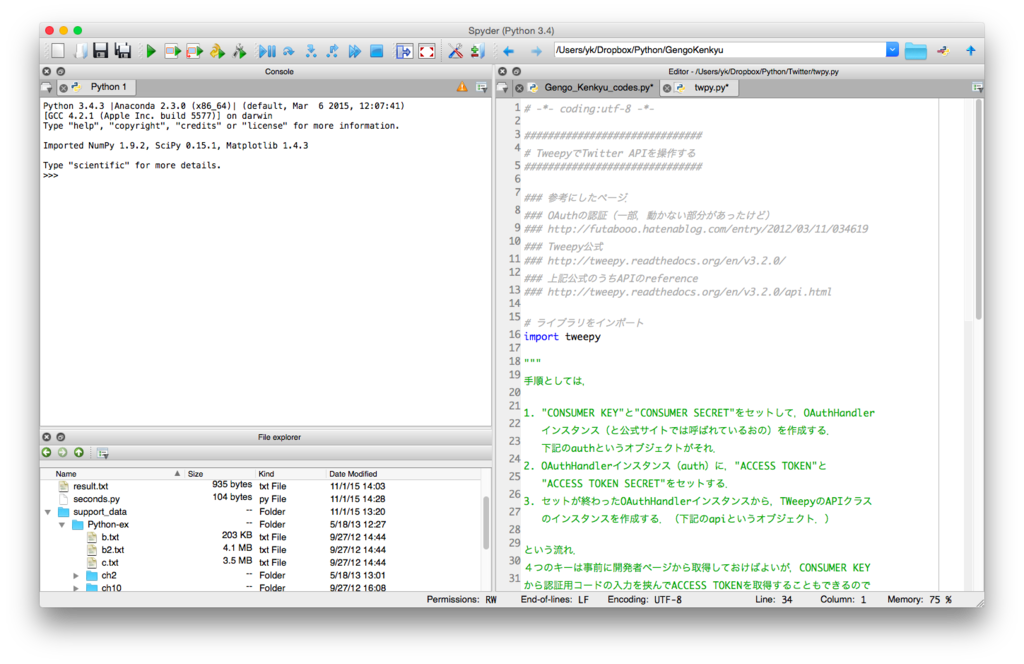Viewport: 1024px width, 664px height.
Task: Step into function in debugger
Action: (x=311, y=50)
